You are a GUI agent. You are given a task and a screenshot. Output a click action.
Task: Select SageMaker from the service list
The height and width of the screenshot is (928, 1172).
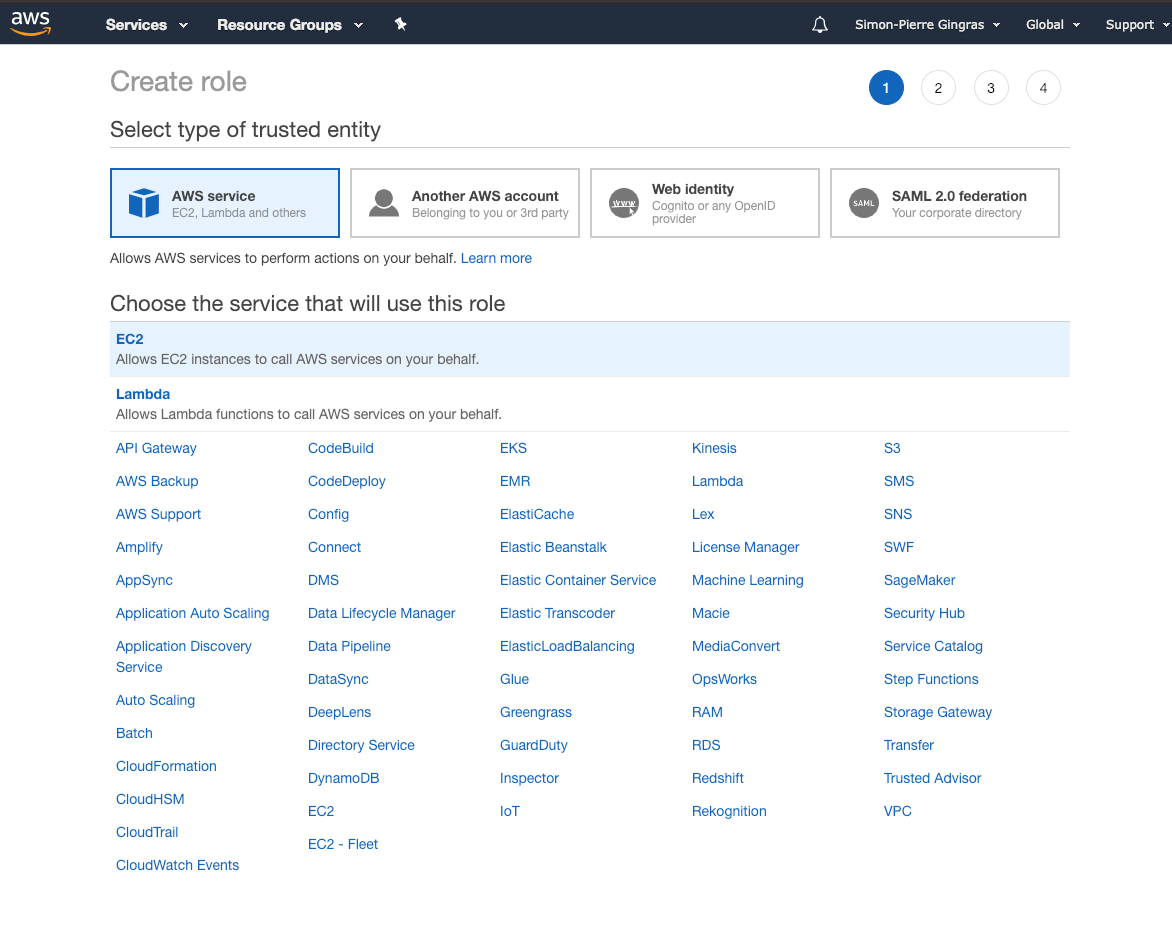pos(919,580)
